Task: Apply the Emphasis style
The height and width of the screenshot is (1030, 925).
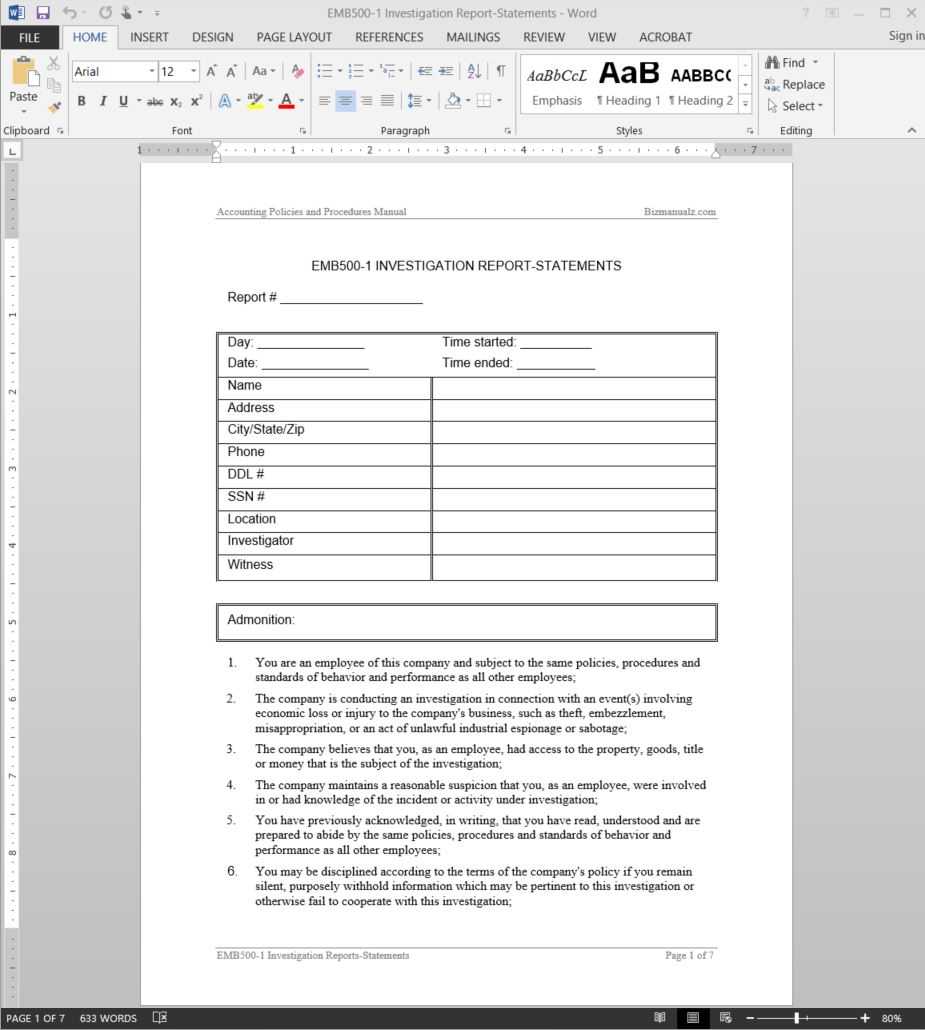Action: [557, 85]
